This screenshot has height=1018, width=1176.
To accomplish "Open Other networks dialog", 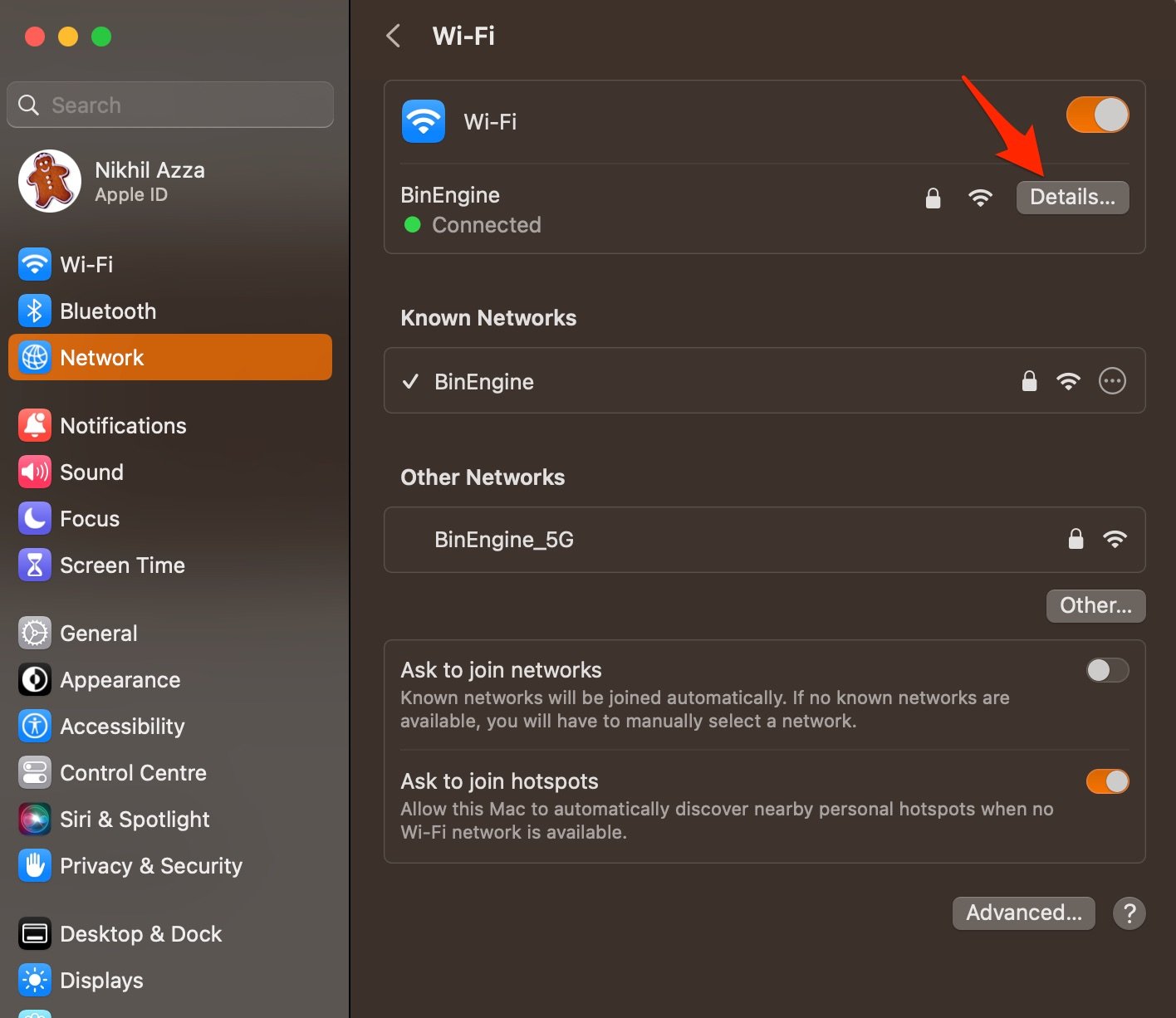I will point(1095,605).
